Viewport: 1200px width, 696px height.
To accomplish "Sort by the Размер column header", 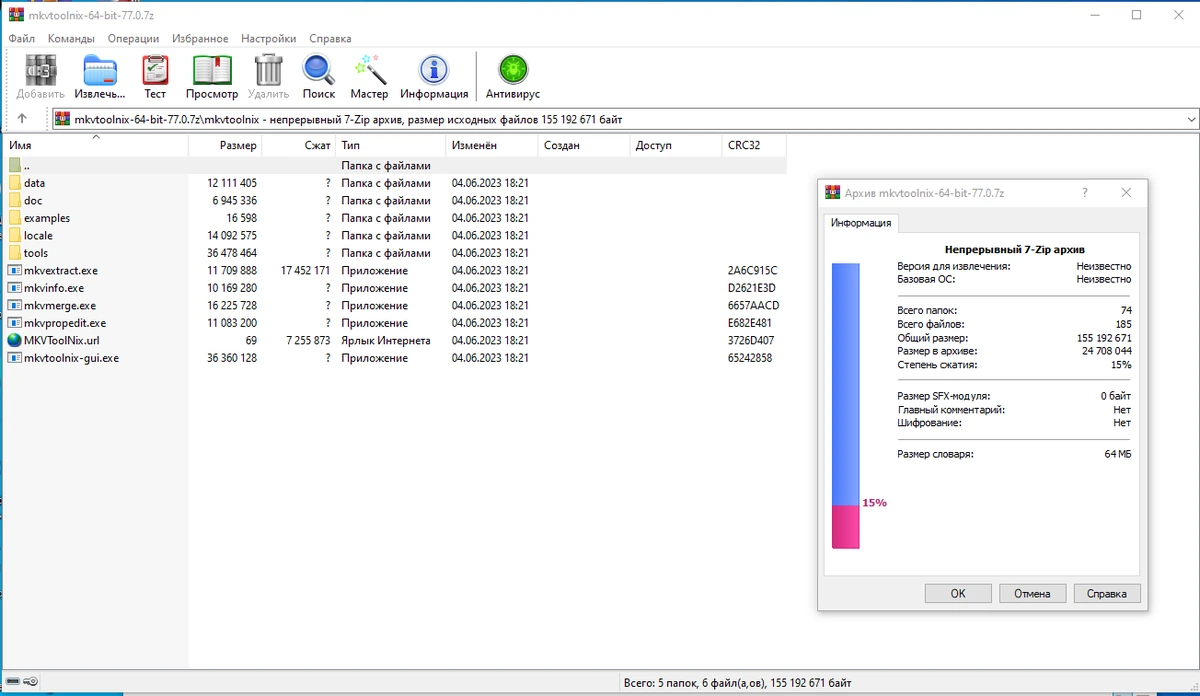I will point(225,145).
